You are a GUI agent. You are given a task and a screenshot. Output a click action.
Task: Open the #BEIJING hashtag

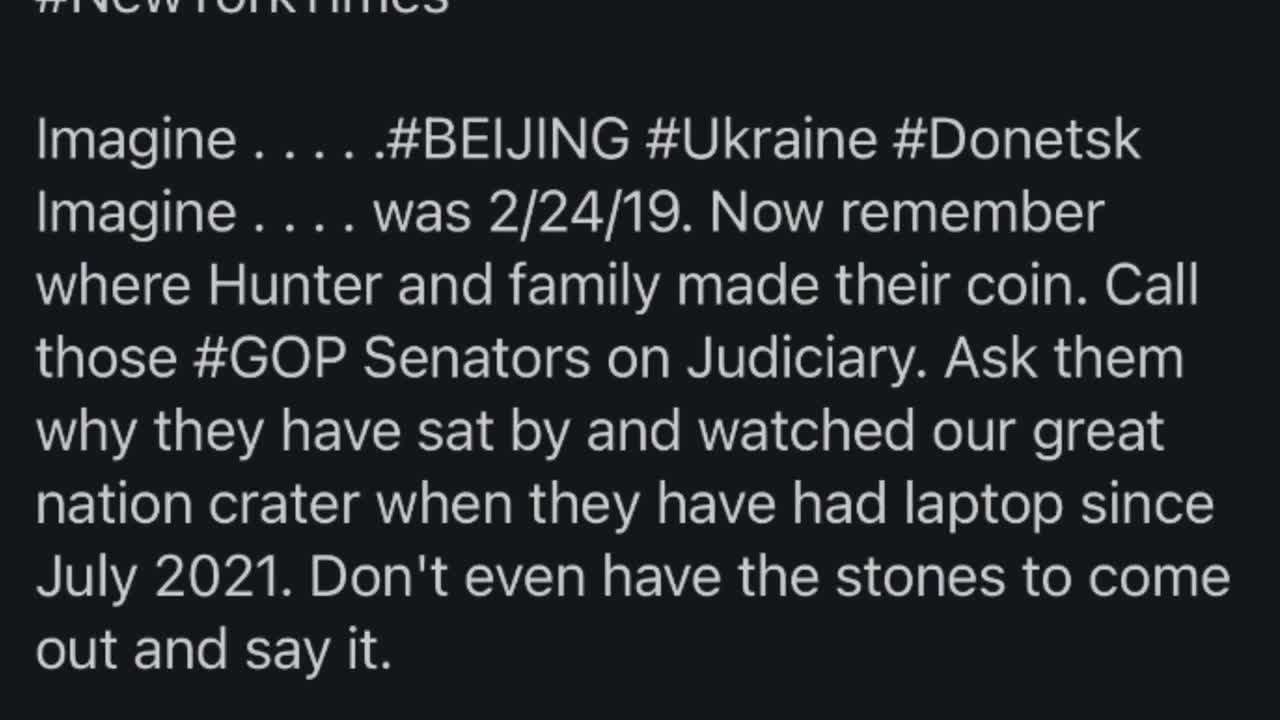506,140
